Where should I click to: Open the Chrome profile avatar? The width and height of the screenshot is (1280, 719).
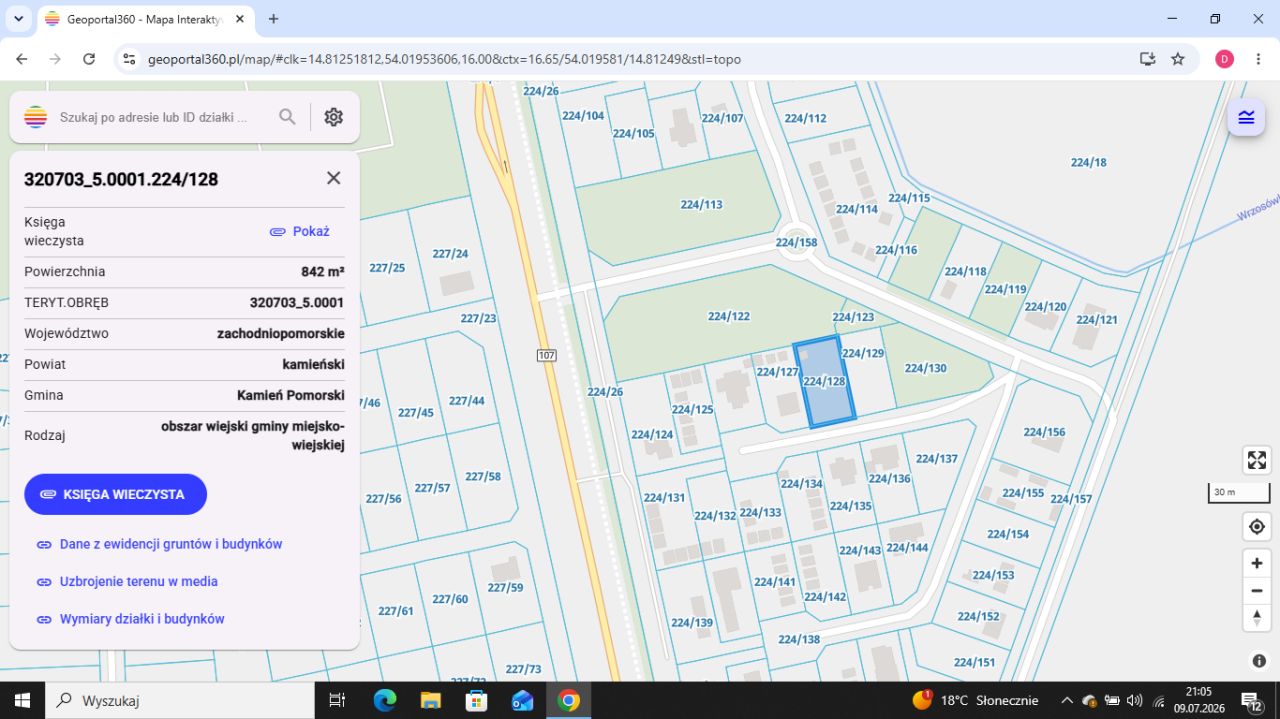coord(1224,59)
